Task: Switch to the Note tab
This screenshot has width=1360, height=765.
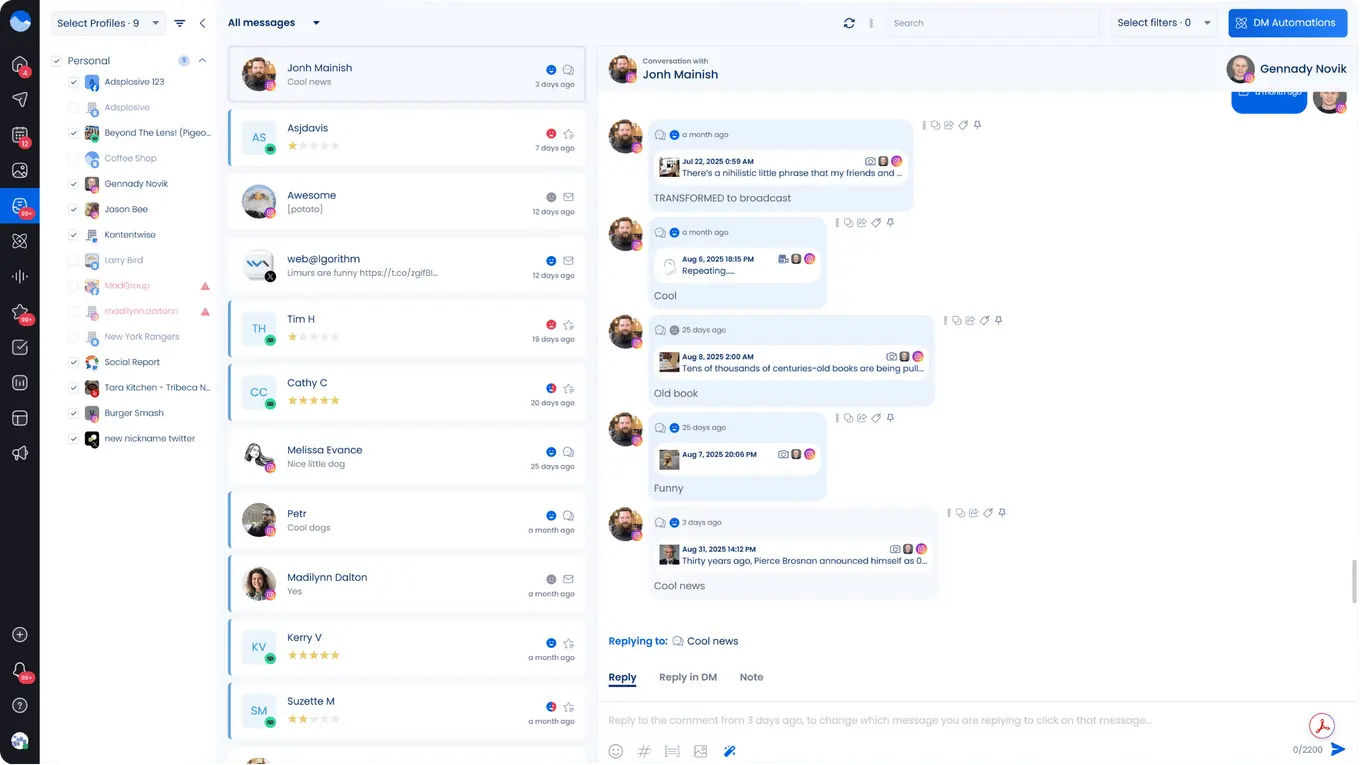Action: [751, 677]
